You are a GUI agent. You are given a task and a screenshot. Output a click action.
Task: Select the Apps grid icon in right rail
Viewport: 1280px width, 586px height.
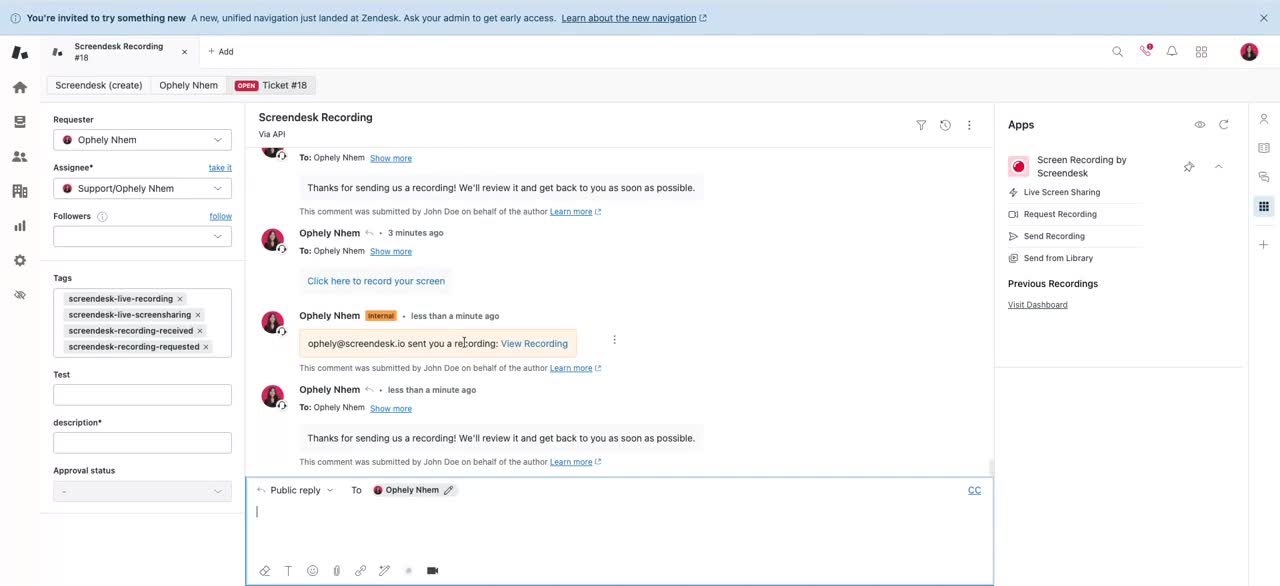point(1264,206)
